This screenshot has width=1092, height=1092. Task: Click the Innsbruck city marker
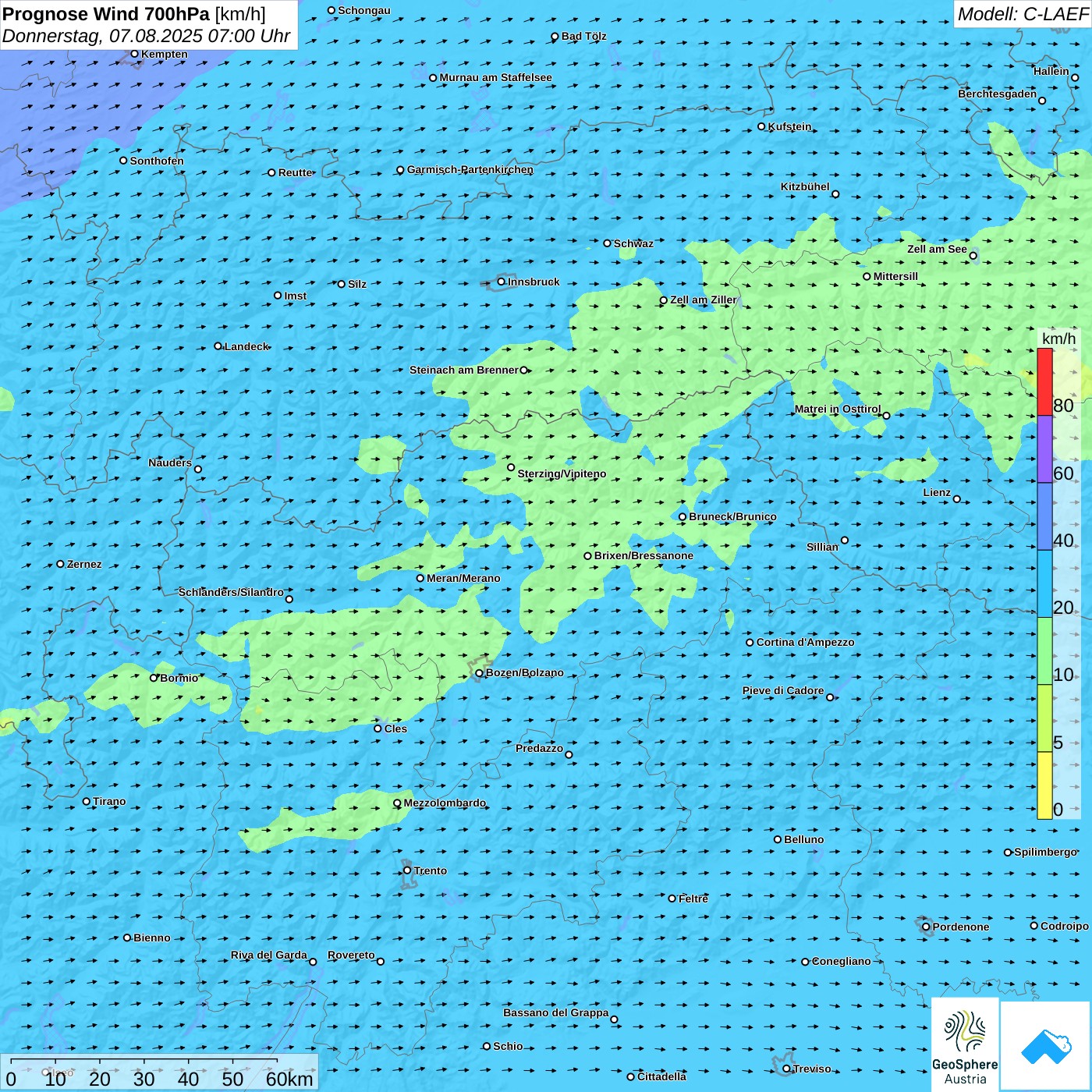[x=502, y=282]
